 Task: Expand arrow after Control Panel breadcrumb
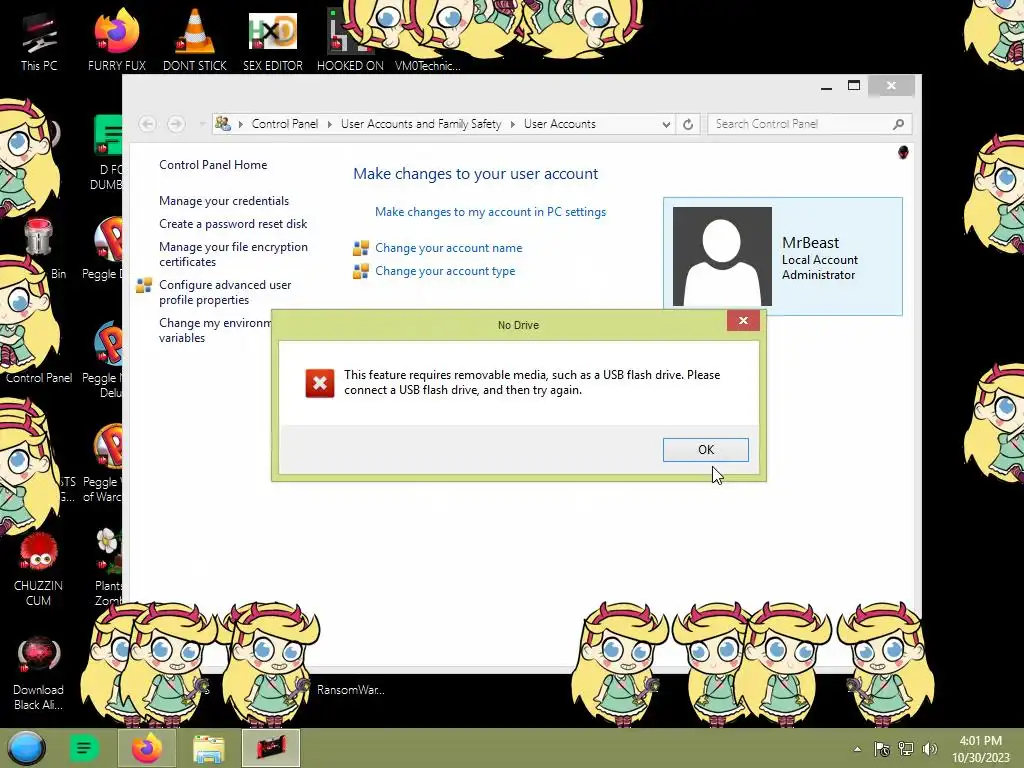pyautogui.click(x=329, y=124)
